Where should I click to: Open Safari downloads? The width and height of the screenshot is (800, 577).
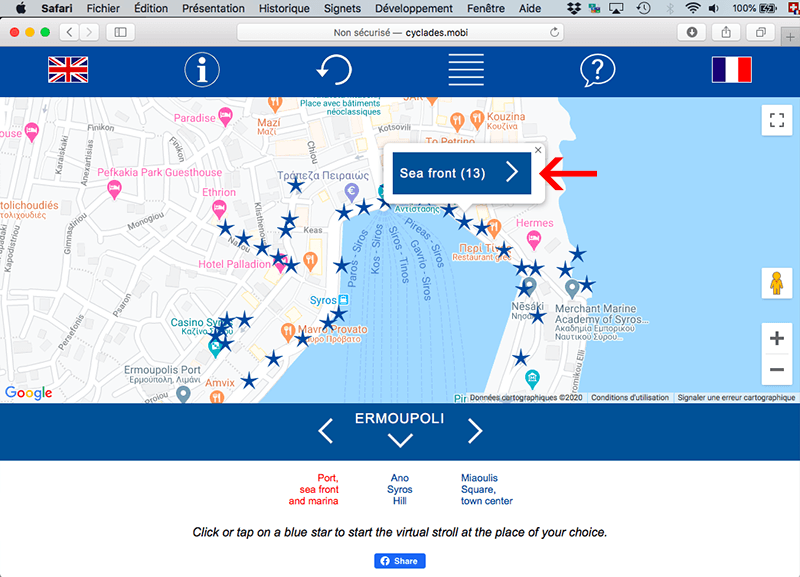pos(692,33)
